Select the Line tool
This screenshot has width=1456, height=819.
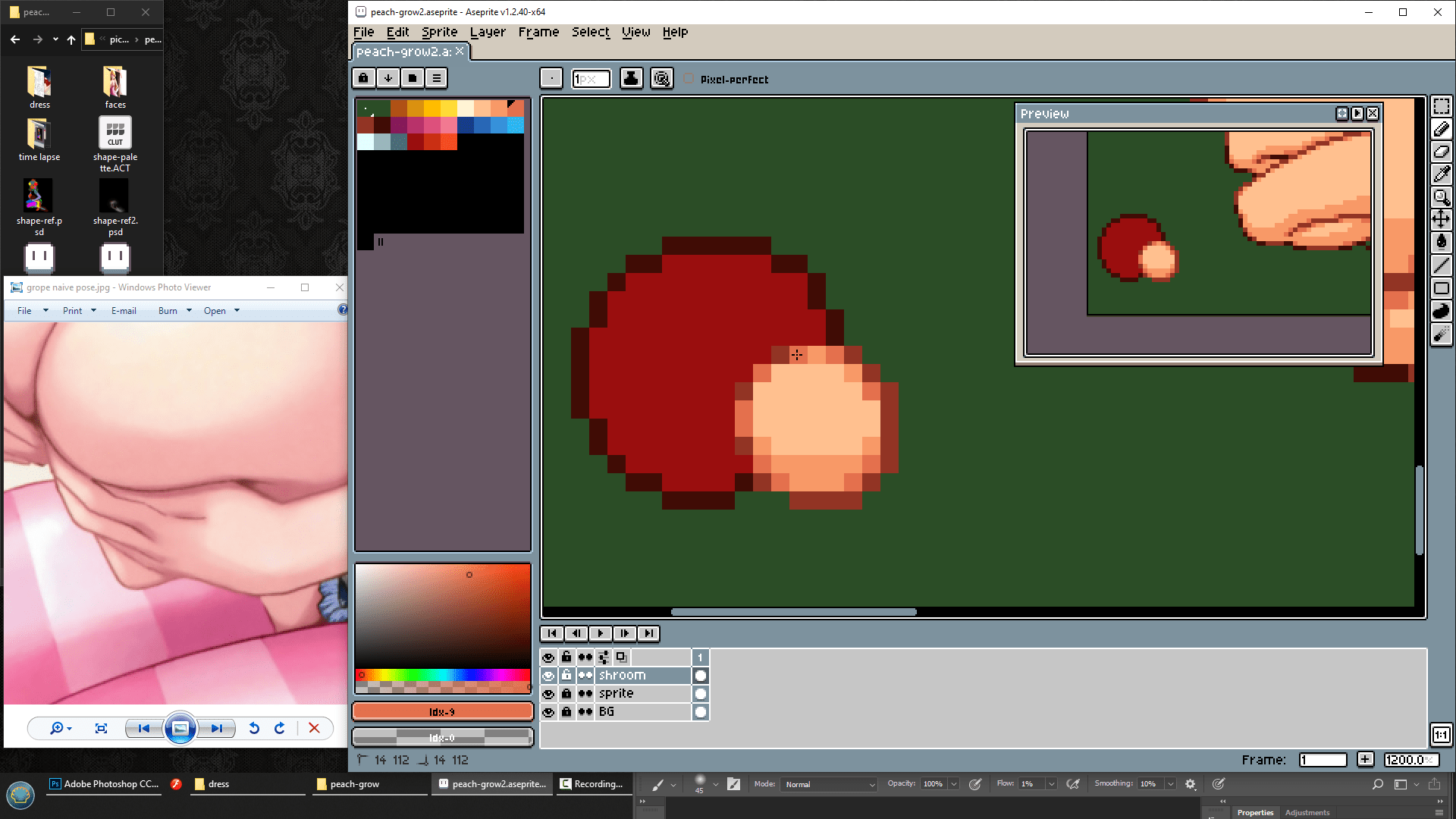(1441, 265)
